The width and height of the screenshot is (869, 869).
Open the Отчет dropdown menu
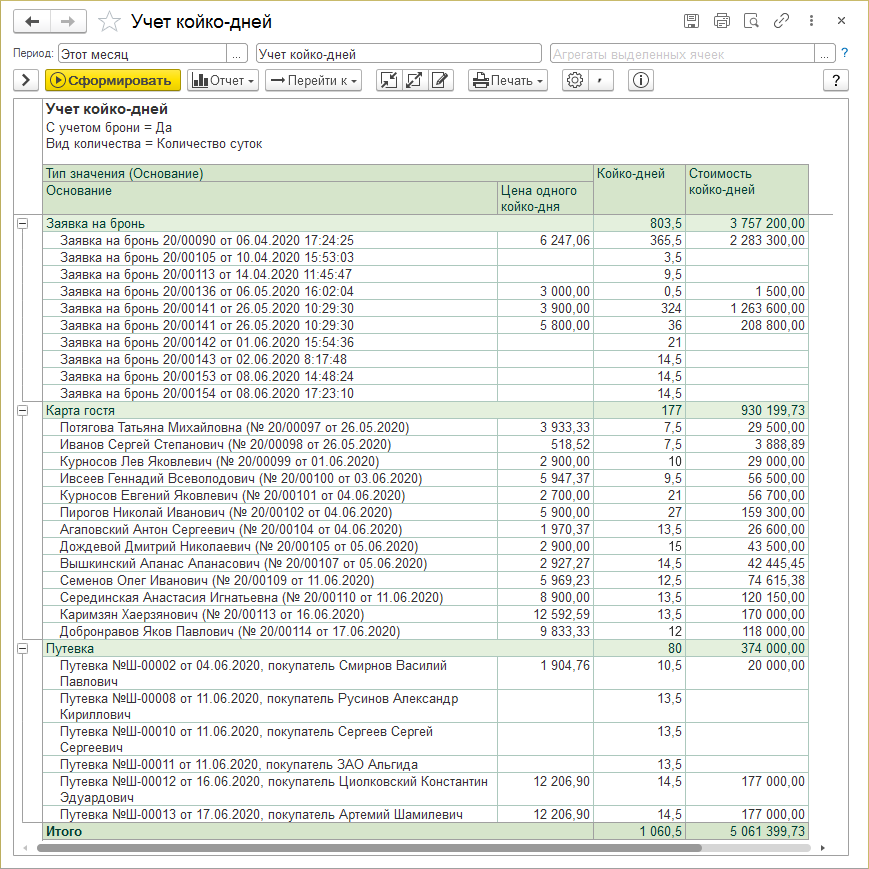[223, 81]
